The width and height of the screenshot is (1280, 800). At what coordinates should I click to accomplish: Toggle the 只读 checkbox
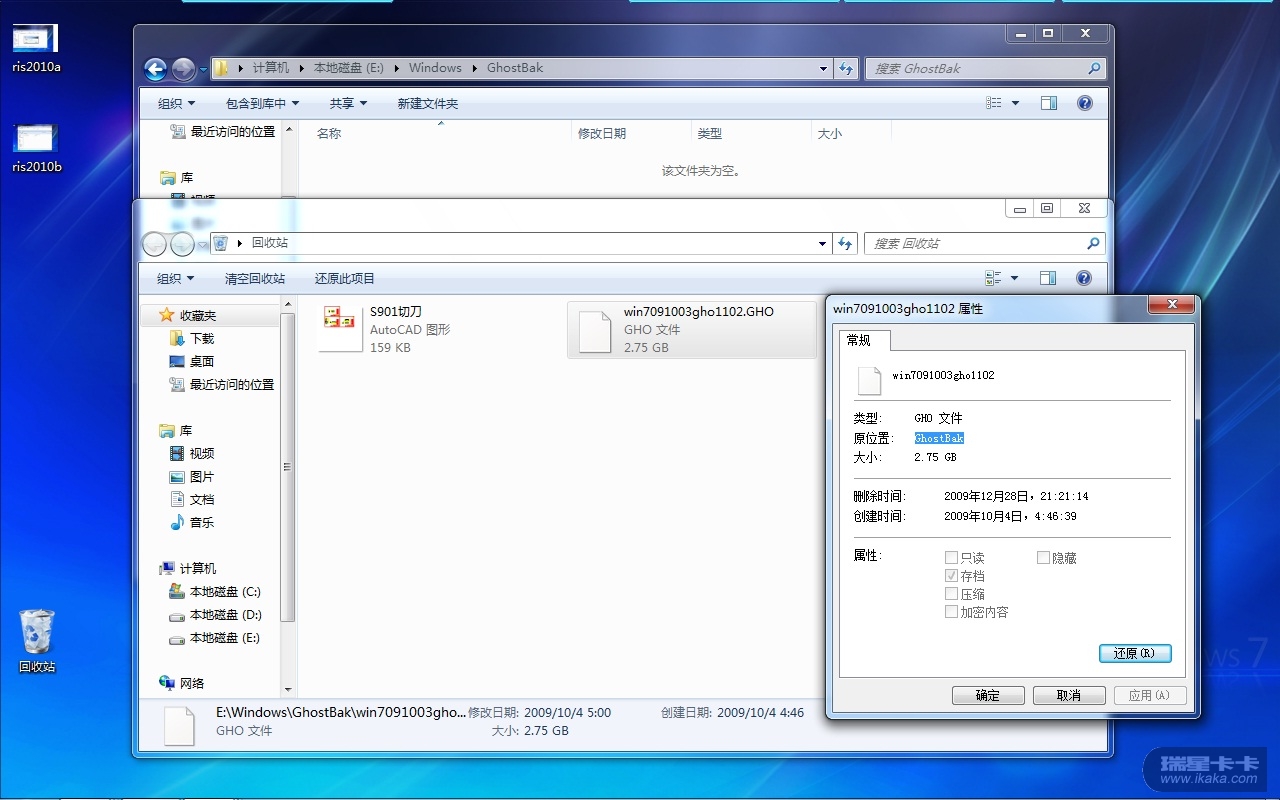click(951, 558)
